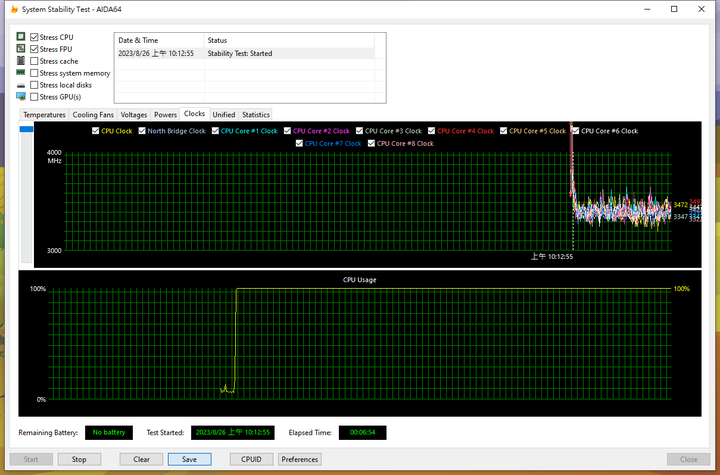Click the CPU Usage graph title

(360, 279)
